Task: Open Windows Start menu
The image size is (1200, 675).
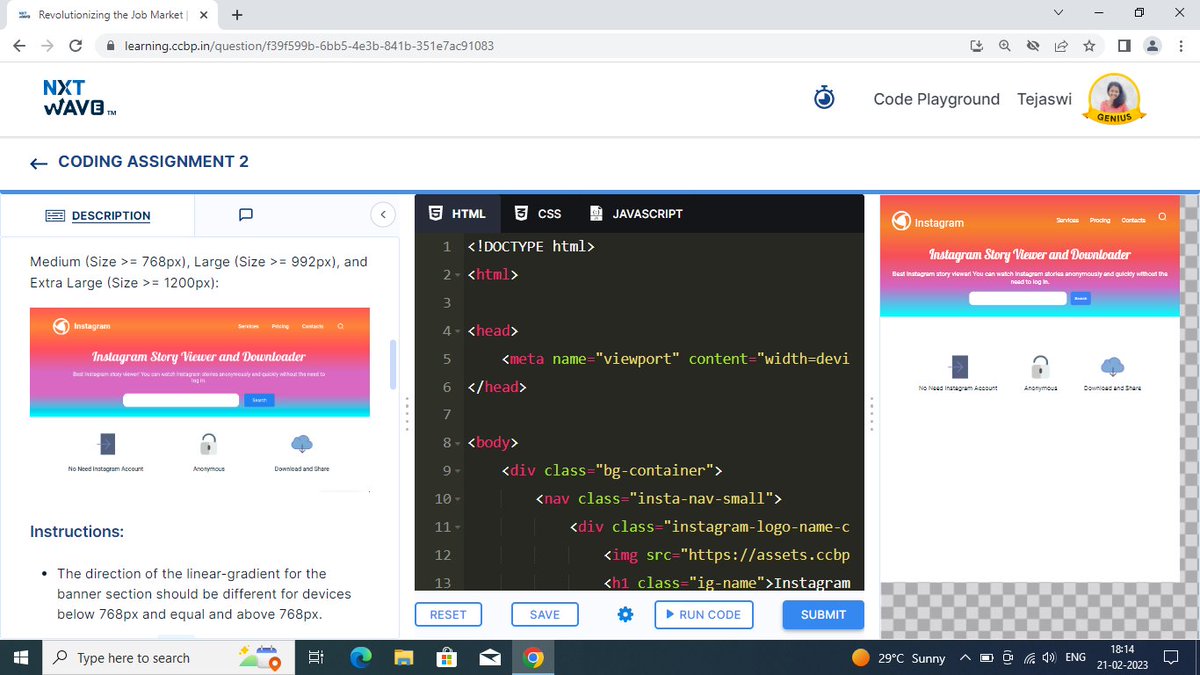Action: coord(20,658)
